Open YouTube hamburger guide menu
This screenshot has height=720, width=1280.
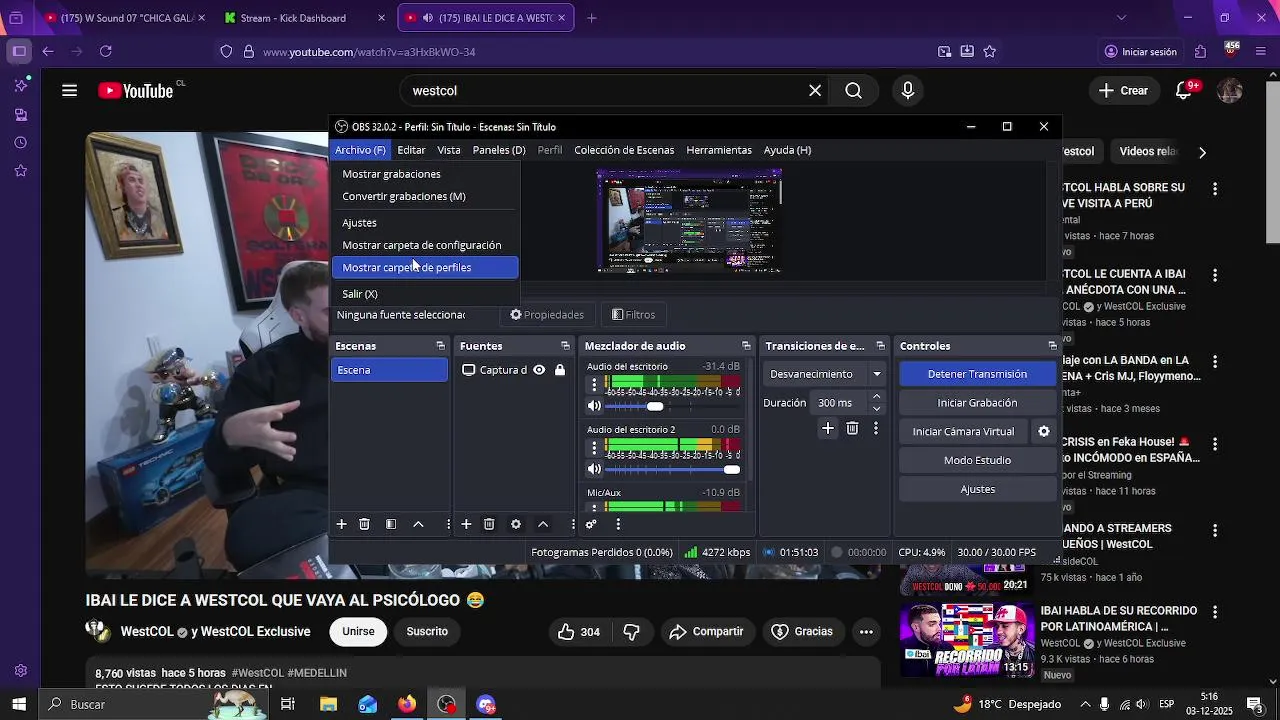coord(69,91)
